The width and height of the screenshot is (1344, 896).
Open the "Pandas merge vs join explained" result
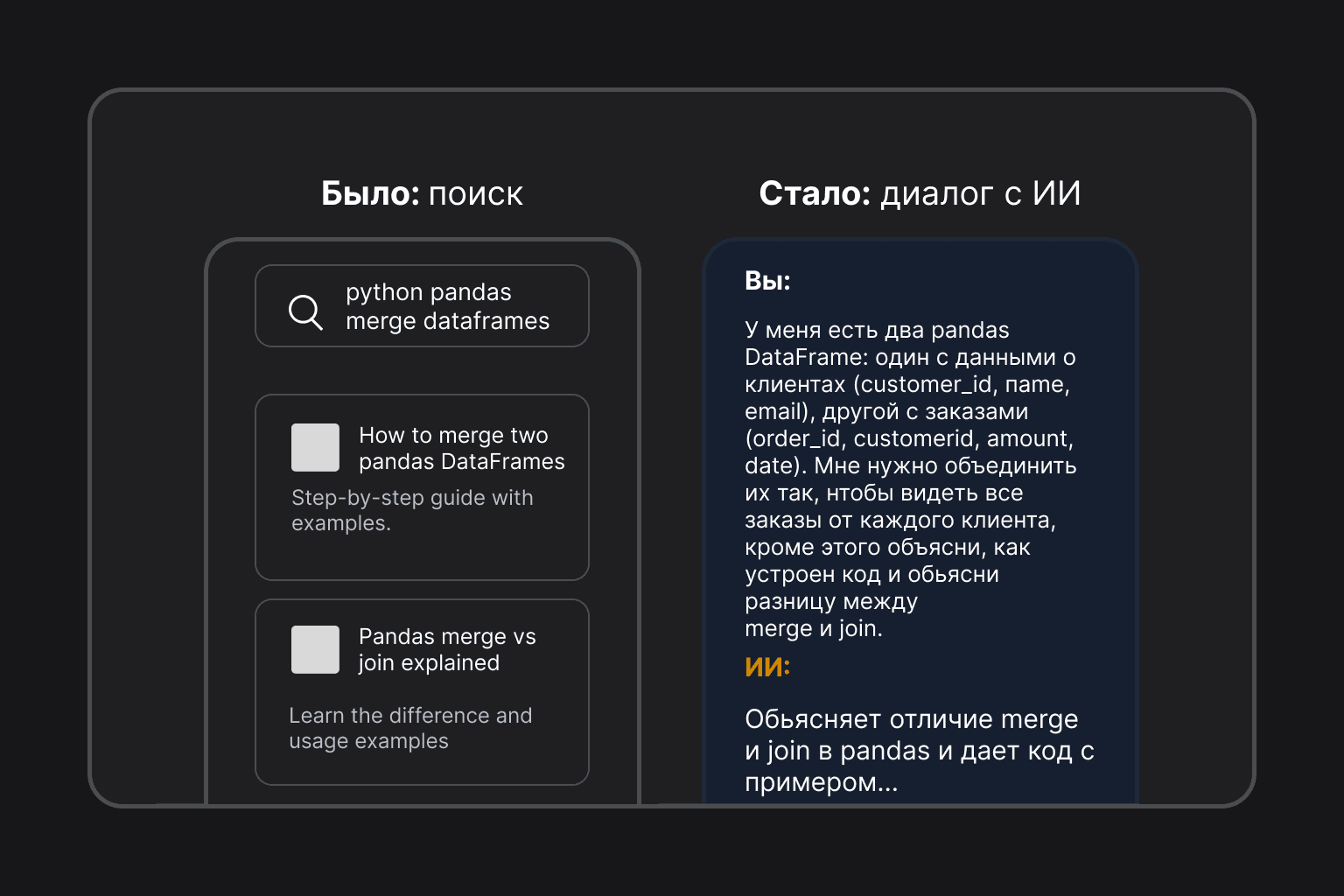[446, 649]
